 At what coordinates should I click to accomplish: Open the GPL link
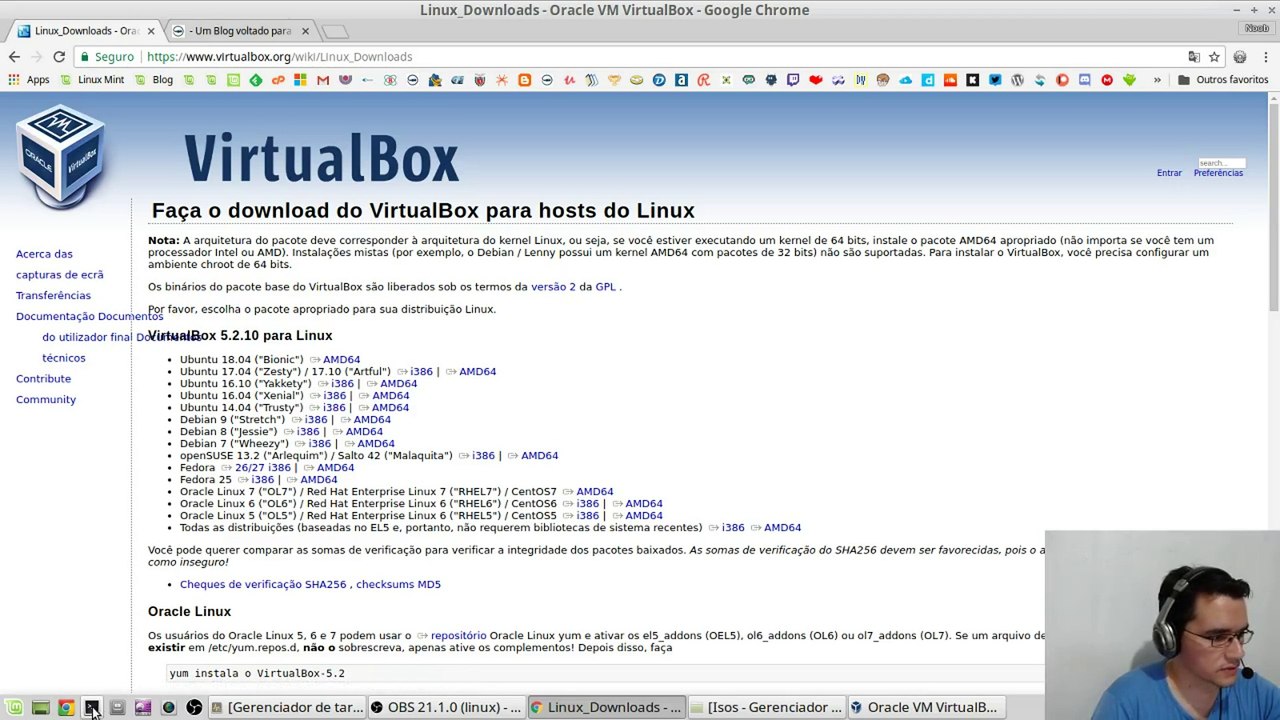(x=605, y=287)
